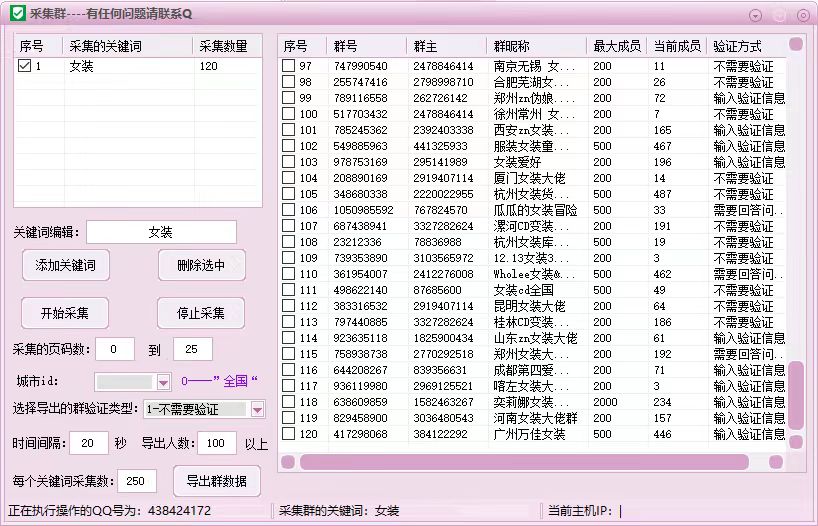This screenshot has width=818, height=526.
Task: Check row 118 with 2000 max members
Action: pyautogui.click(x=288, y=401)
